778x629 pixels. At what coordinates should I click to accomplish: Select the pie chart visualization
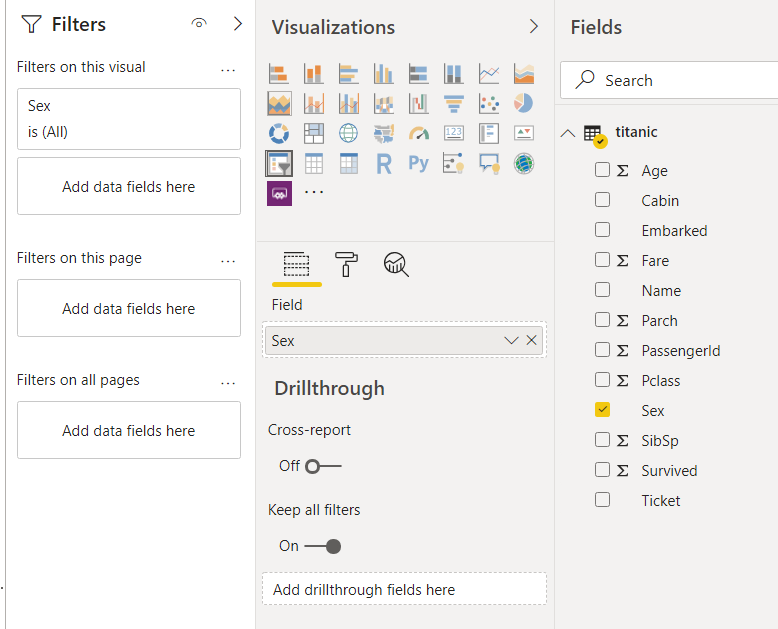coord(524,103)
